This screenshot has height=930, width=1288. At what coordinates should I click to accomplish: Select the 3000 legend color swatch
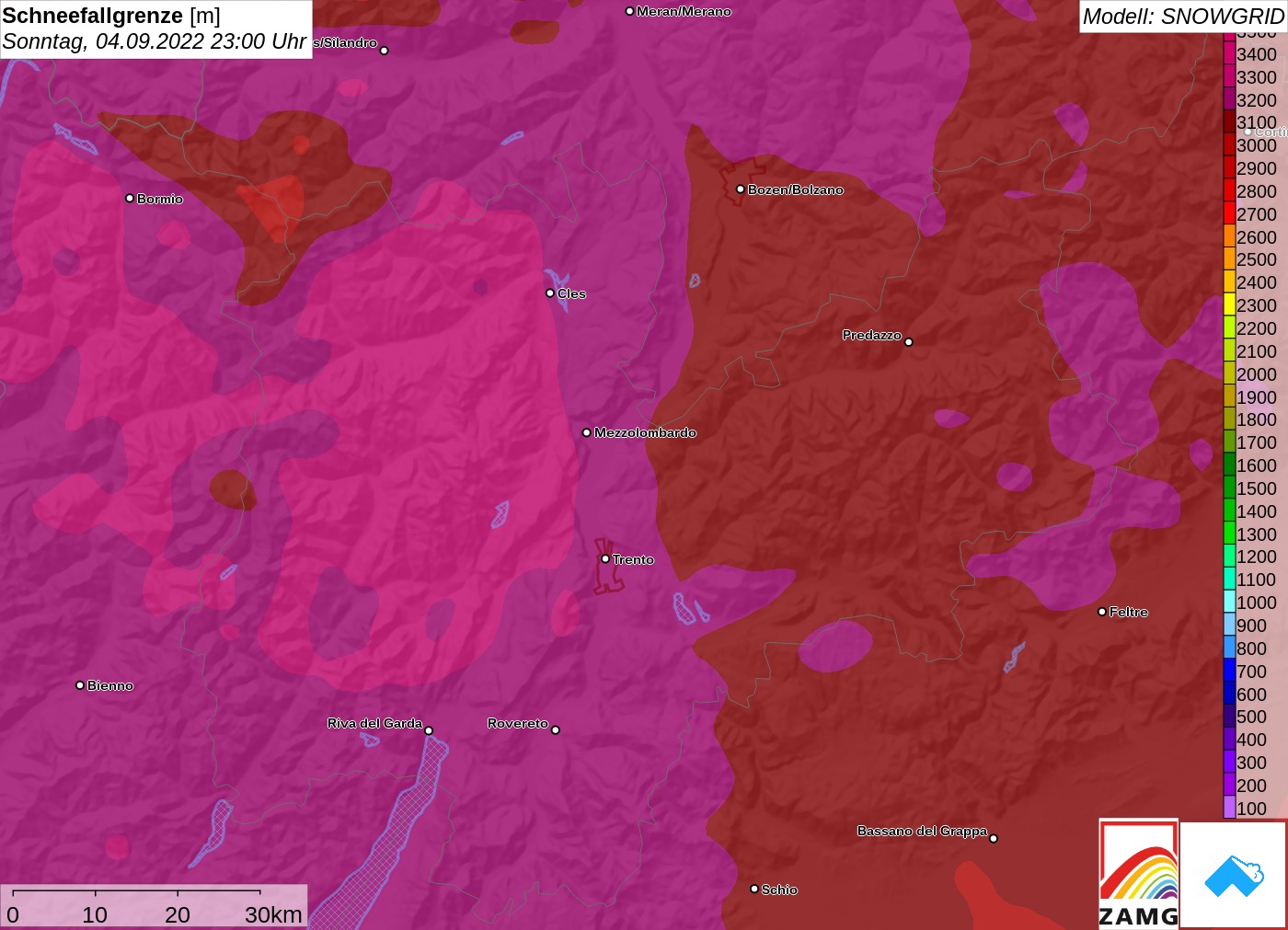pyautogui.click(x=1229, y=144)
